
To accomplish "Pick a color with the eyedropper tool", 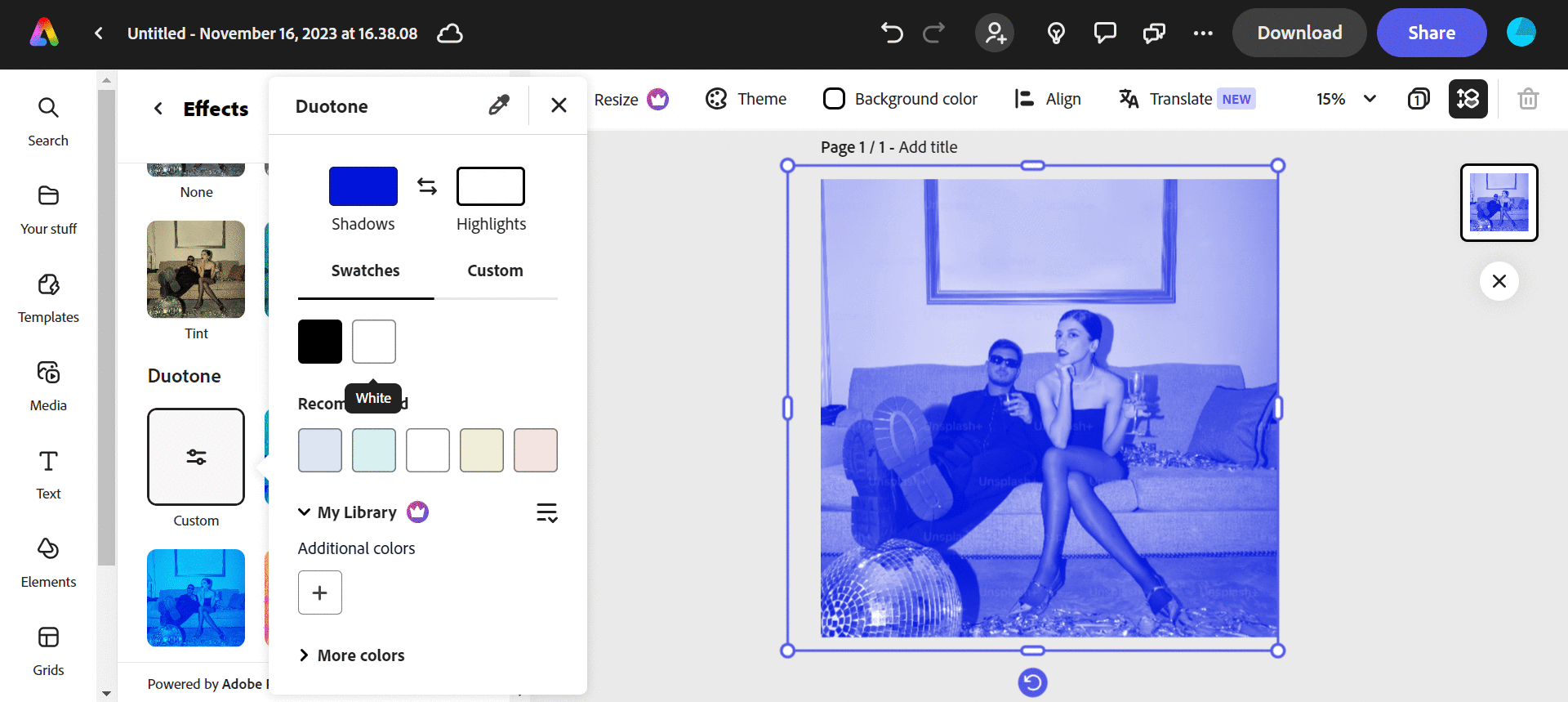I will click(499, 105).
